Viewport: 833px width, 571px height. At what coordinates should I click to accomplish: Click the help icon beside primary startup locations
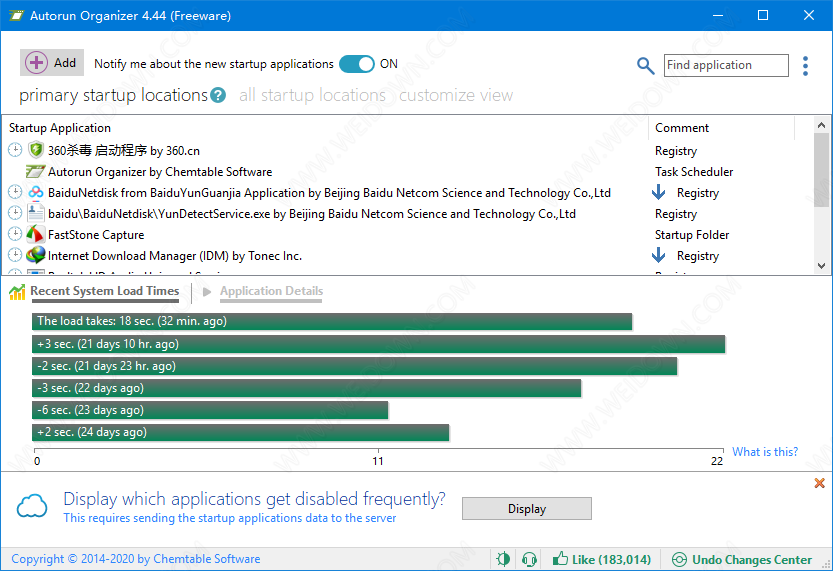click(218, 95)
